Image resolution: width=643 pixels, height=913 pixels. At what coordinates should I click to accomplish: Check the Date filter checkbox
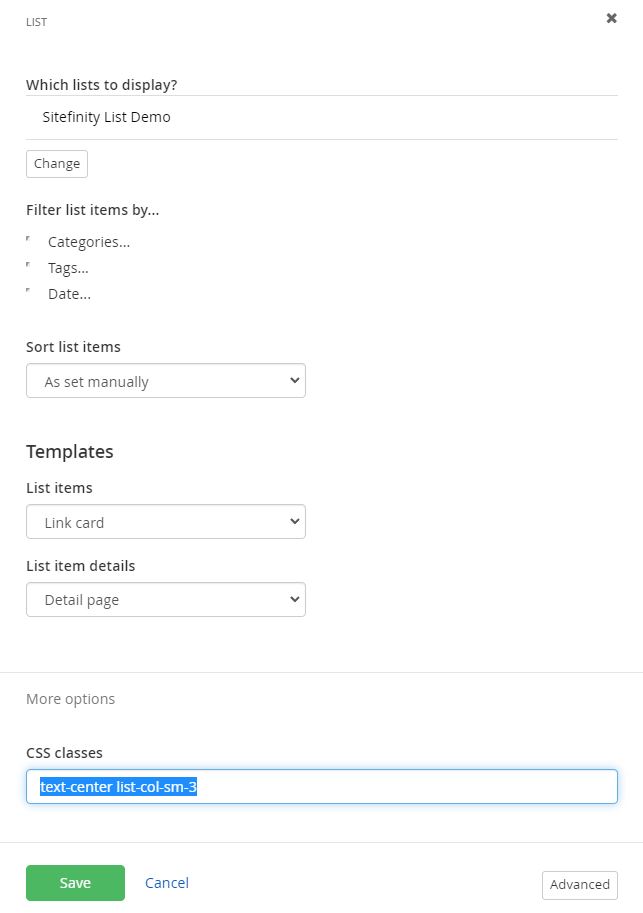point(30,293)
